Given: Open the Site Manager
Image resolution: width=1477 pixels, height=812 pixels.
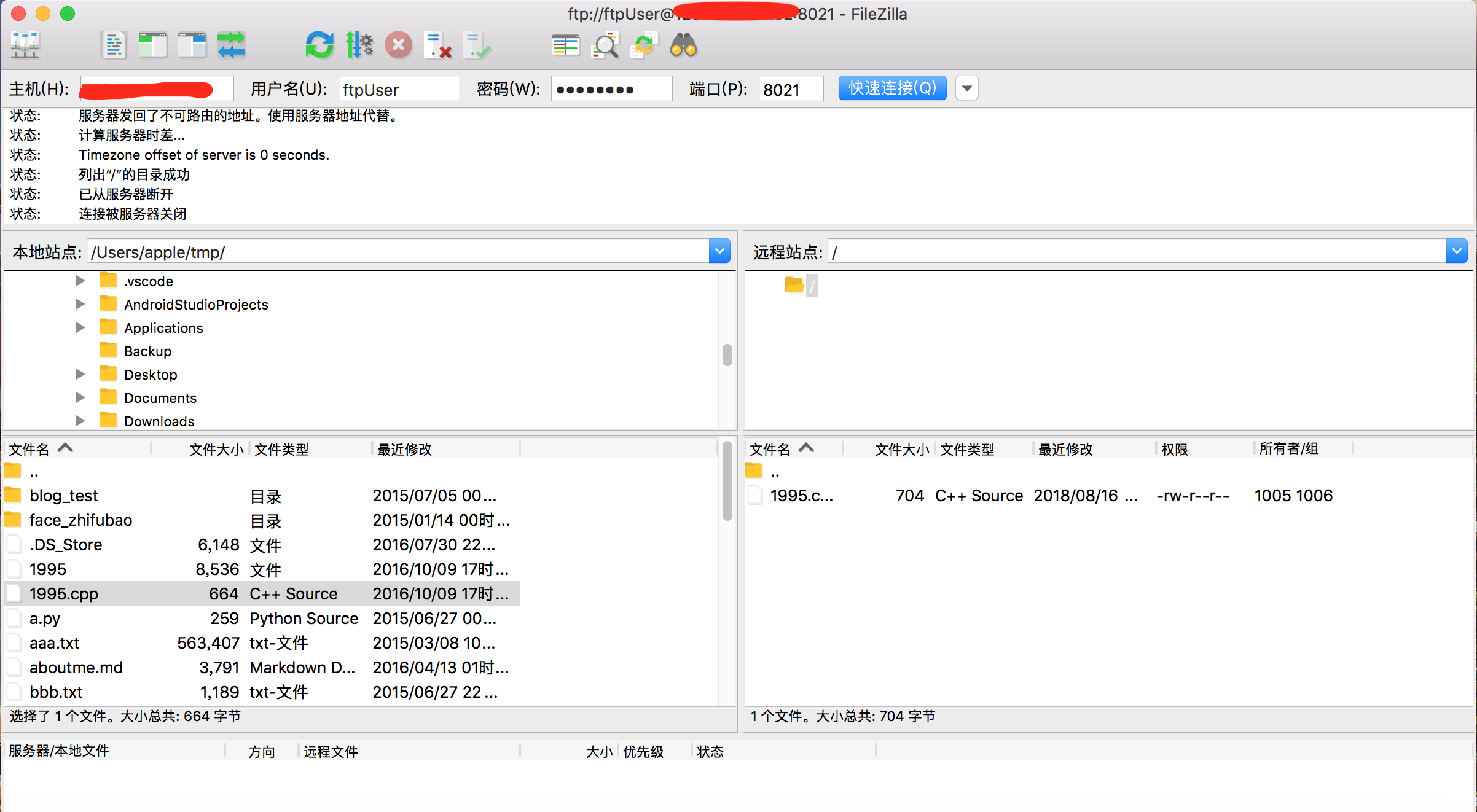Looking at the screenshot, I should (x=25, y=45).
